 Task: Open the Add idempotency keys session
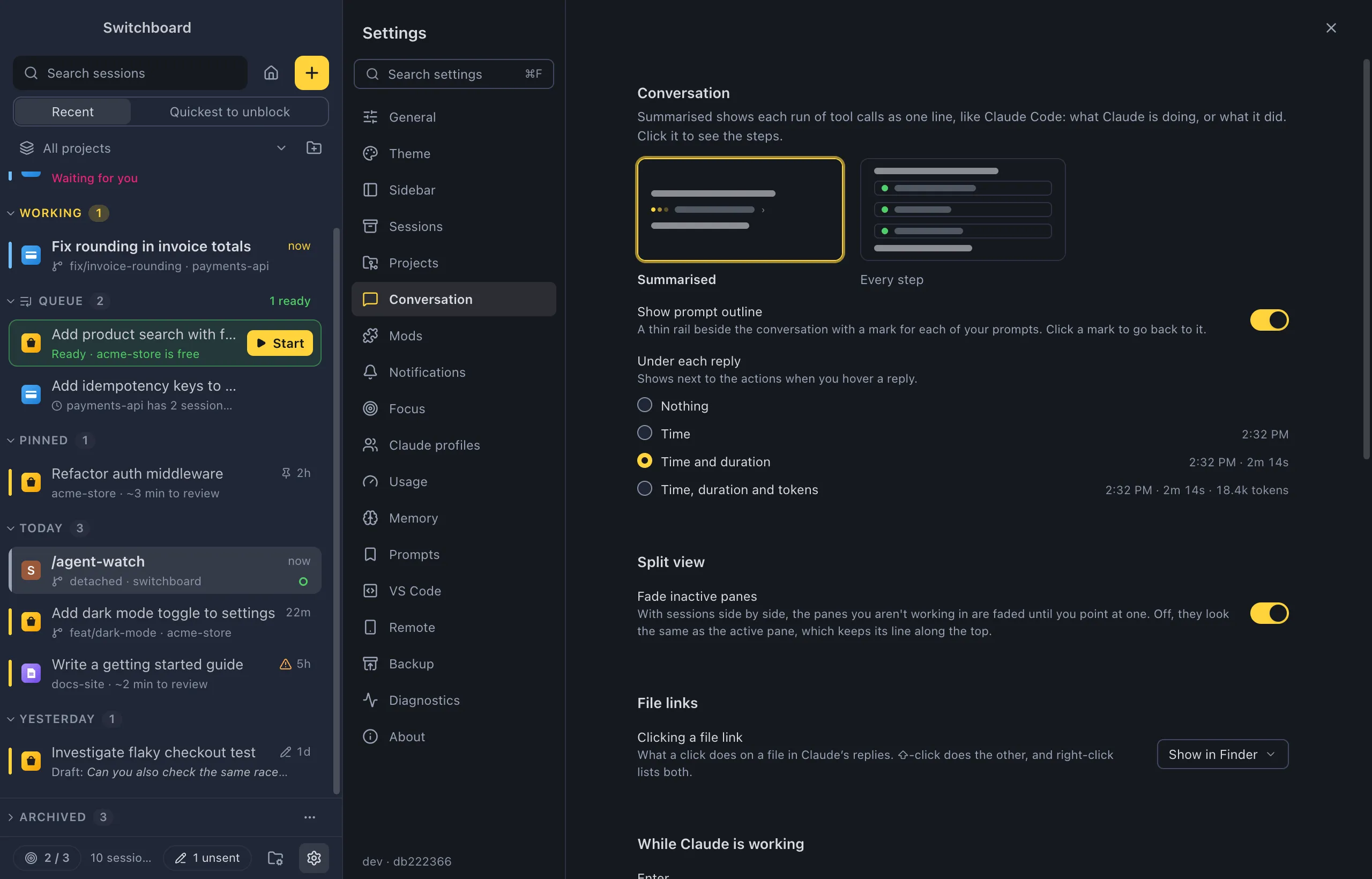[x=165, y=394]
